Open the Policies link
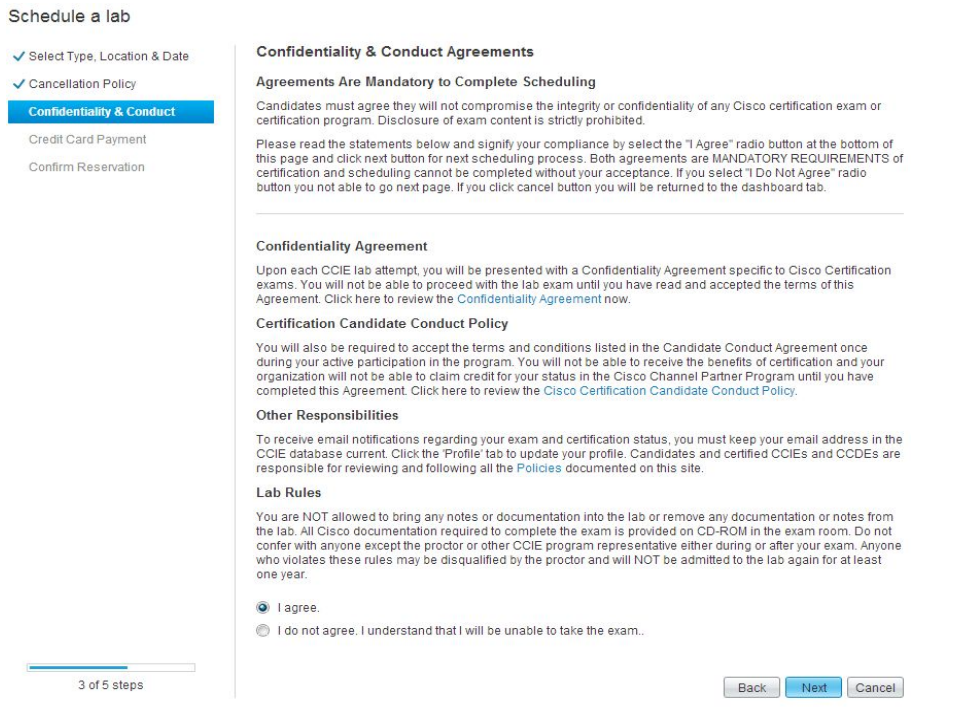 [x=539, y=468]
